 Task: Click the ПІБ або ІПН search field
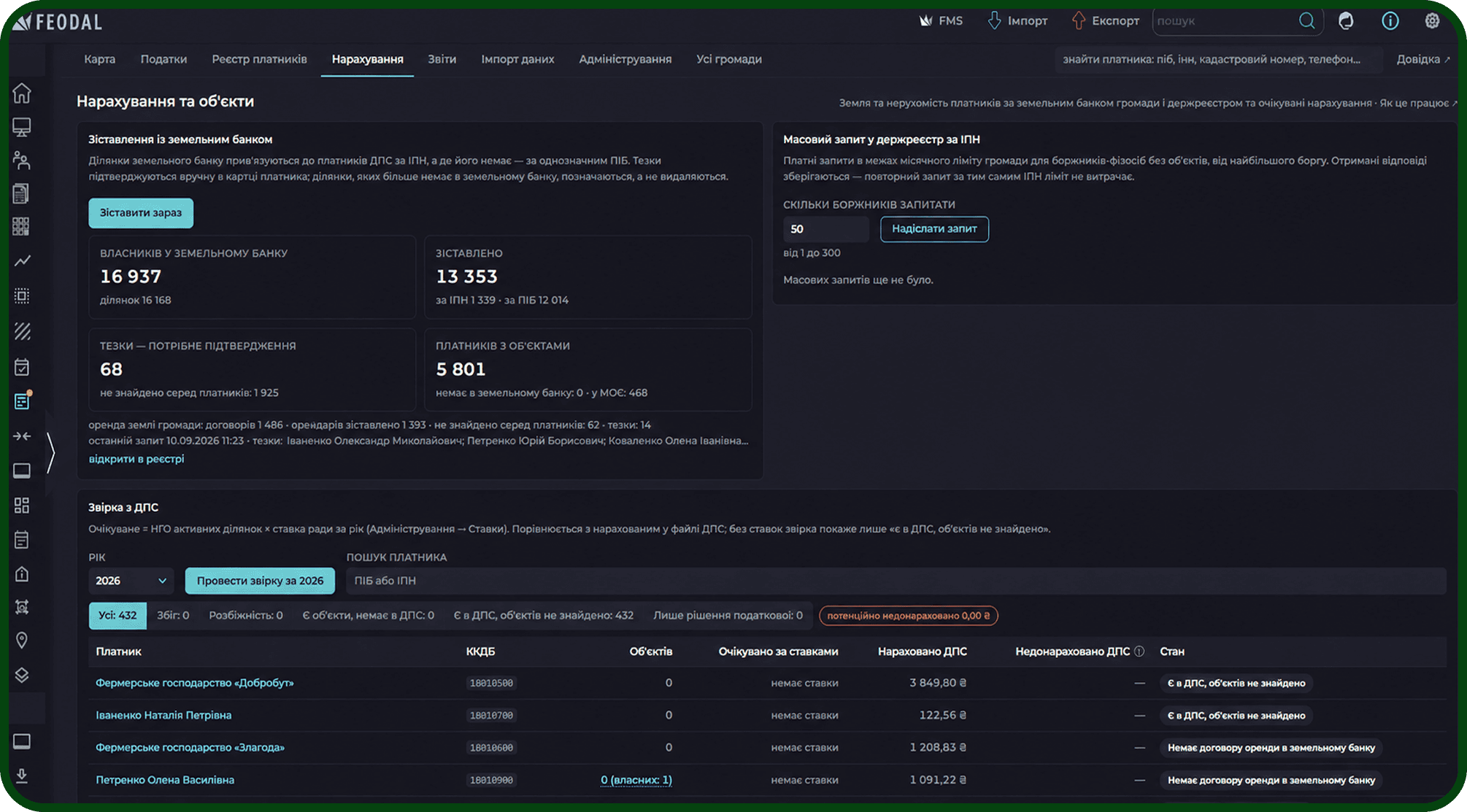click(896, 581)
